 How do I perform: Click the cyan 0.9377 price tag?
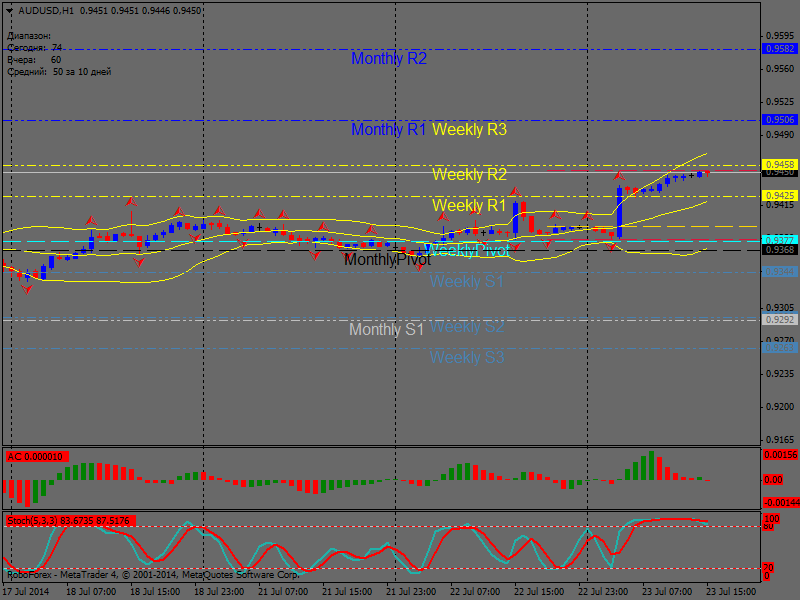tap(779, 240)
